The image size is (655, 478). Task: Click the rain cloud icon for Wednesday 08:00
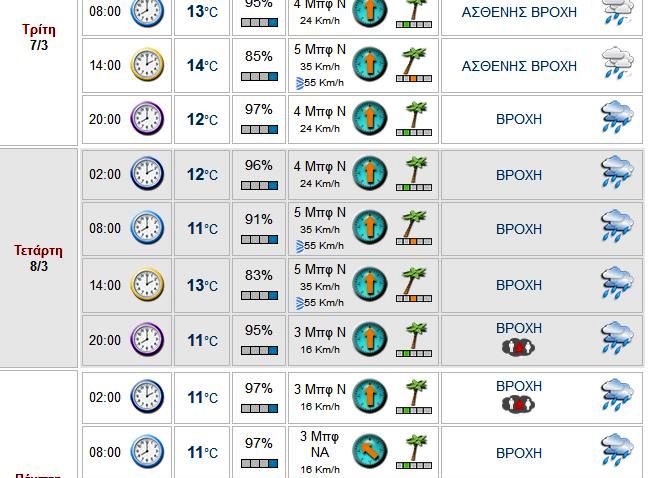click(x=617, y=229)
